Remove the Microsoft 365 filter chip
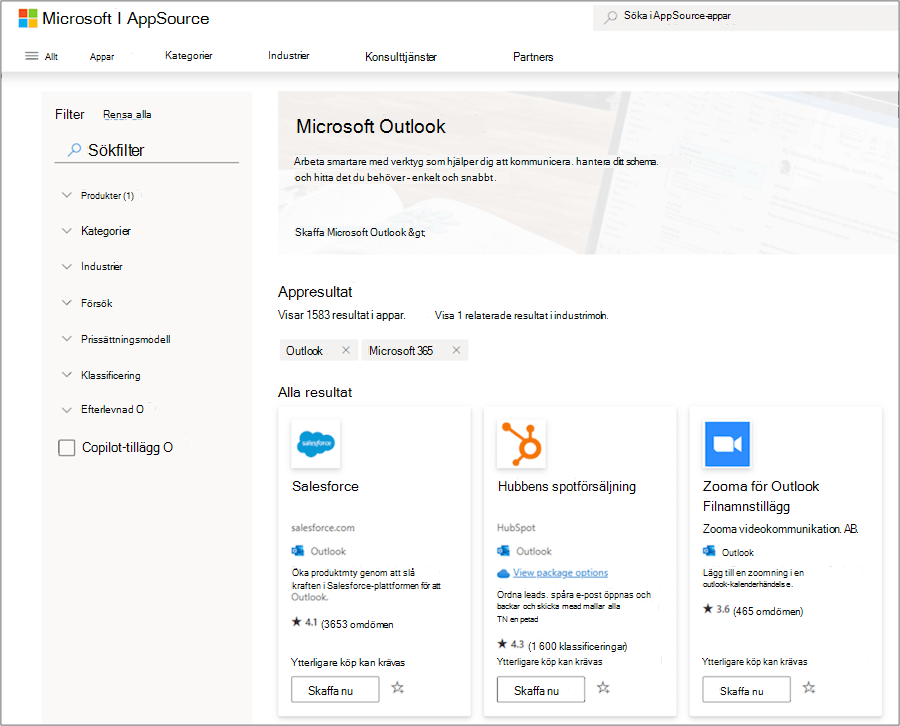Viewport: 900px width, 726px height. (x=456, y=350)
